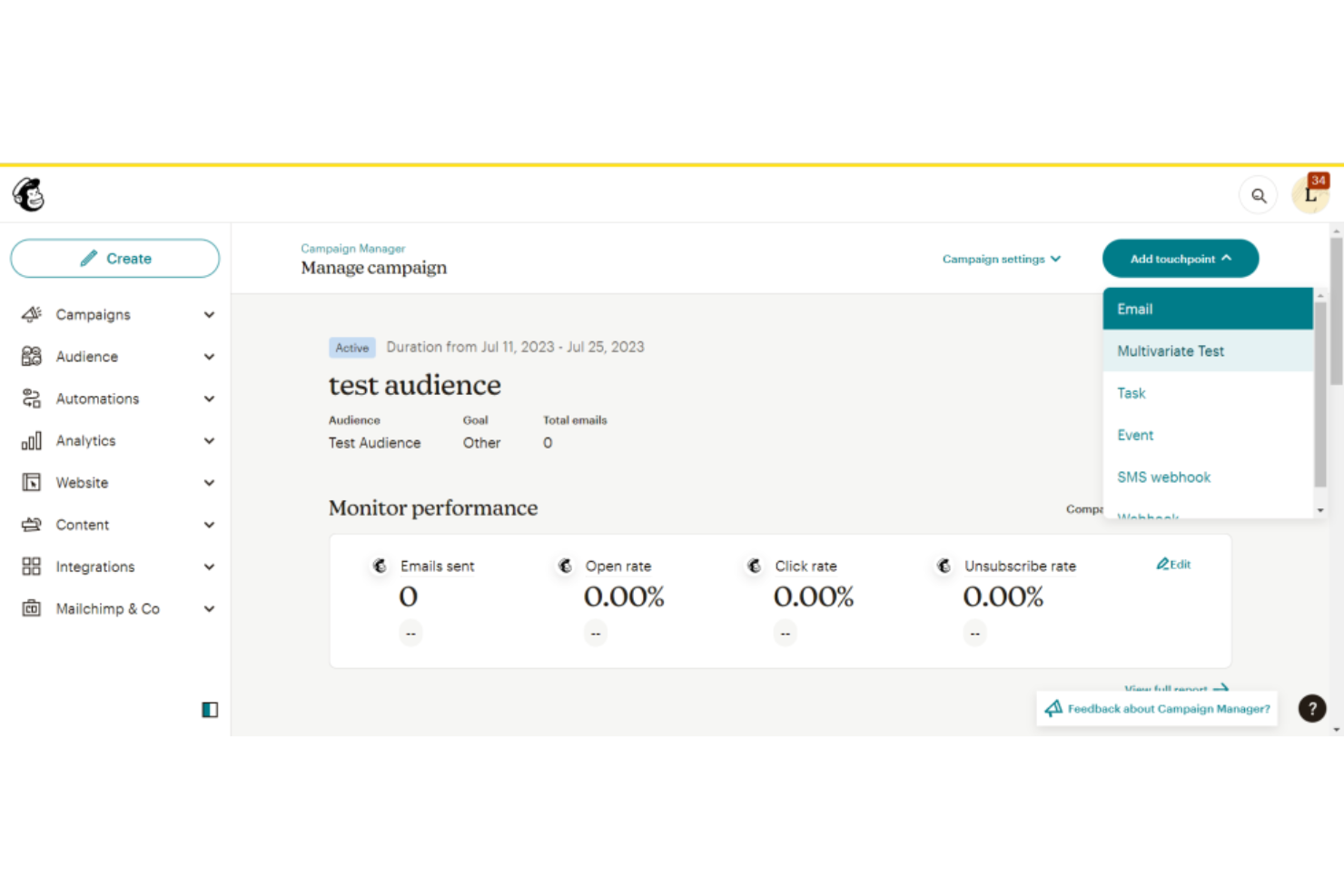The image size is (1344, 896).
Task: Collapse the sidebar with the panel toggle
Action: [210, 709]
